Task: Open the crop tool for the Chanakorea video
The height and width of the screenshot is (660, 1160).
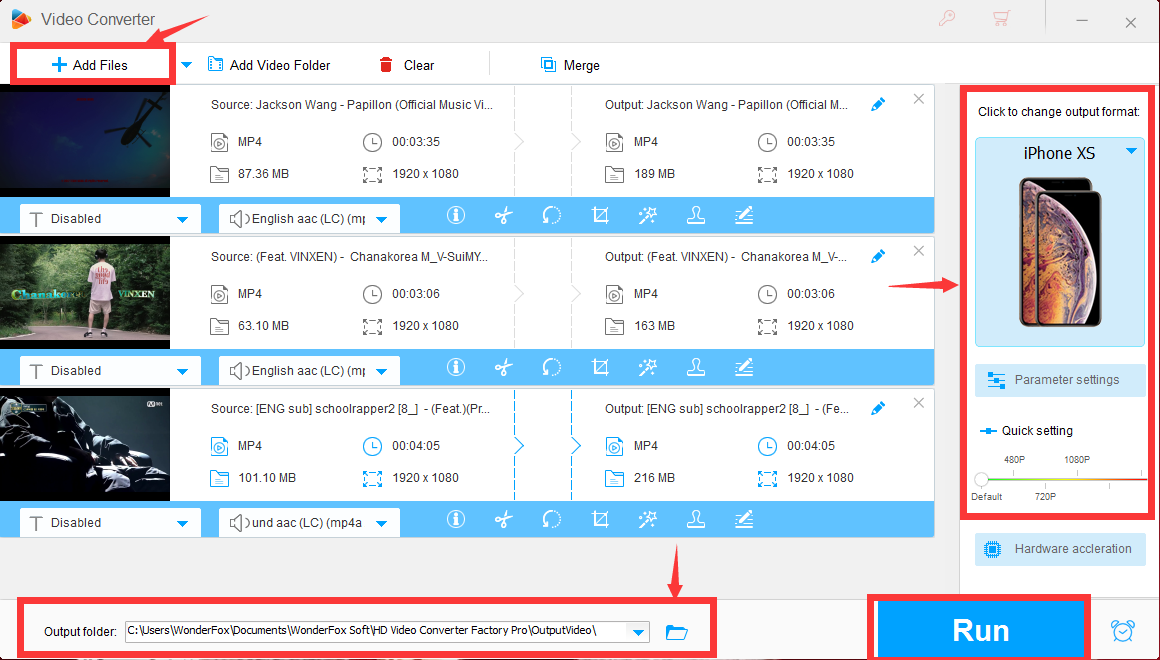Action: [600, 368]
